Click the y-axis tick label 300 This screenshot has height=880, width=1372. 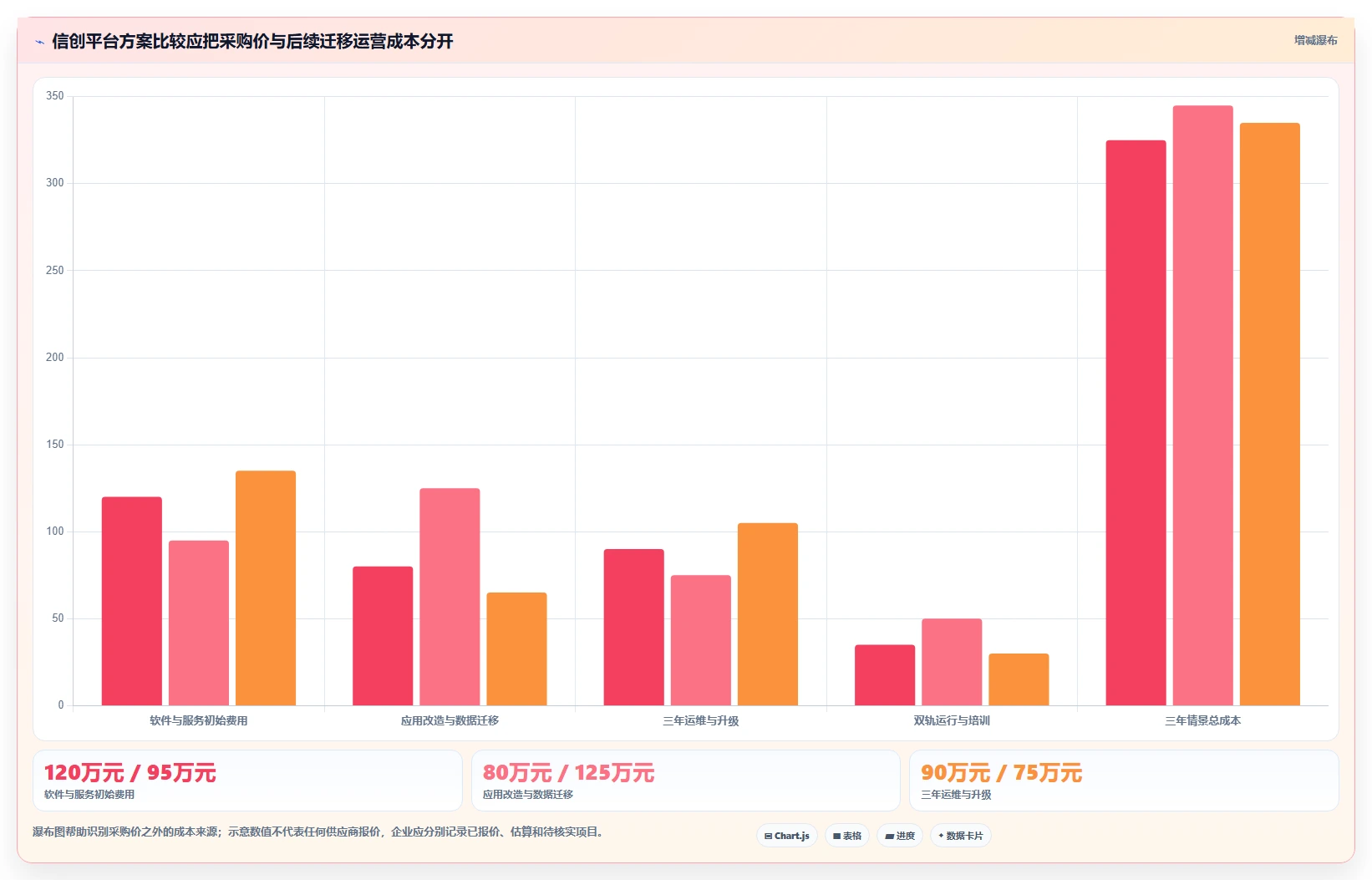[55, 183]
